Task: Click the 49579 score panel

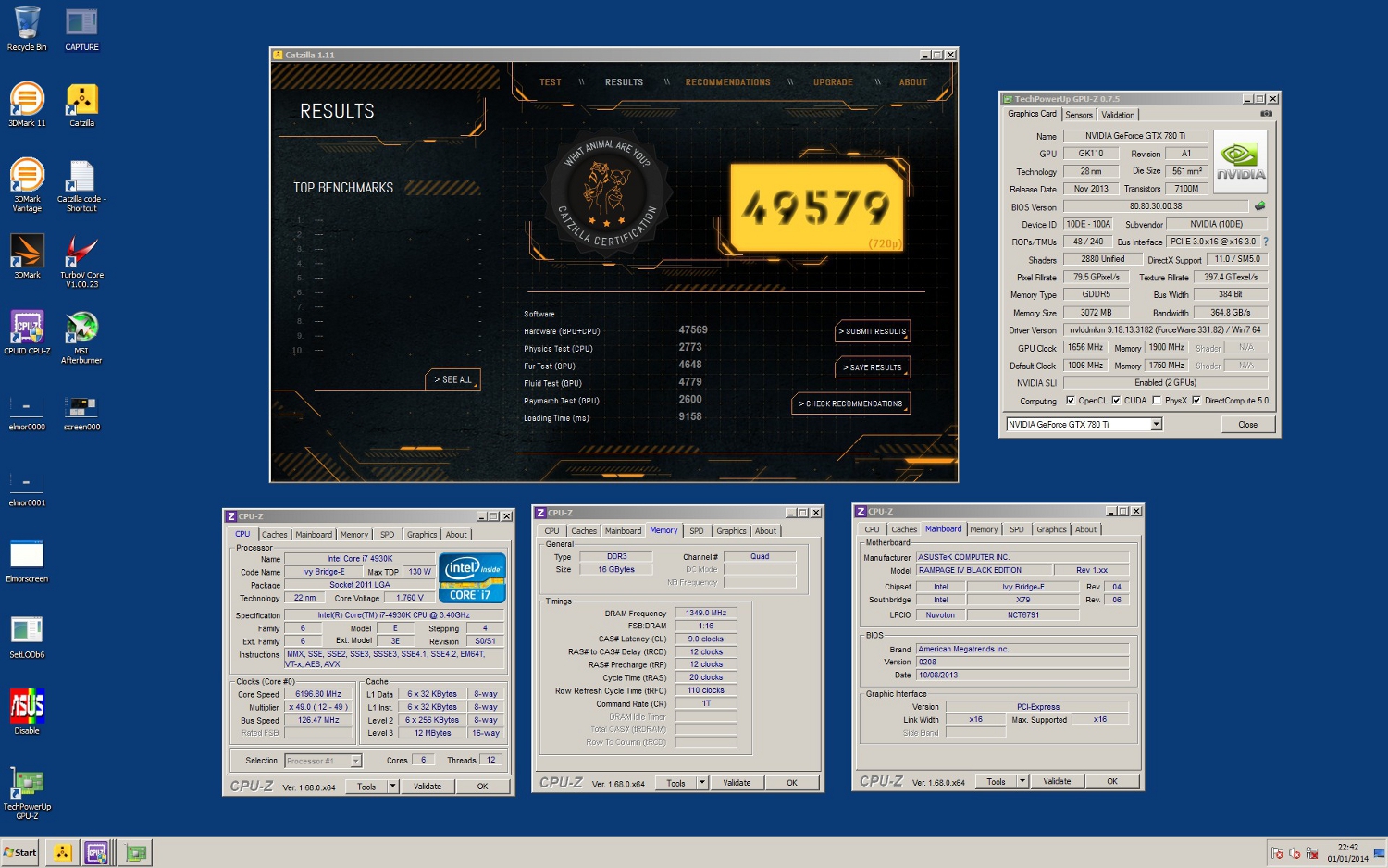Action: click(815, 208)
